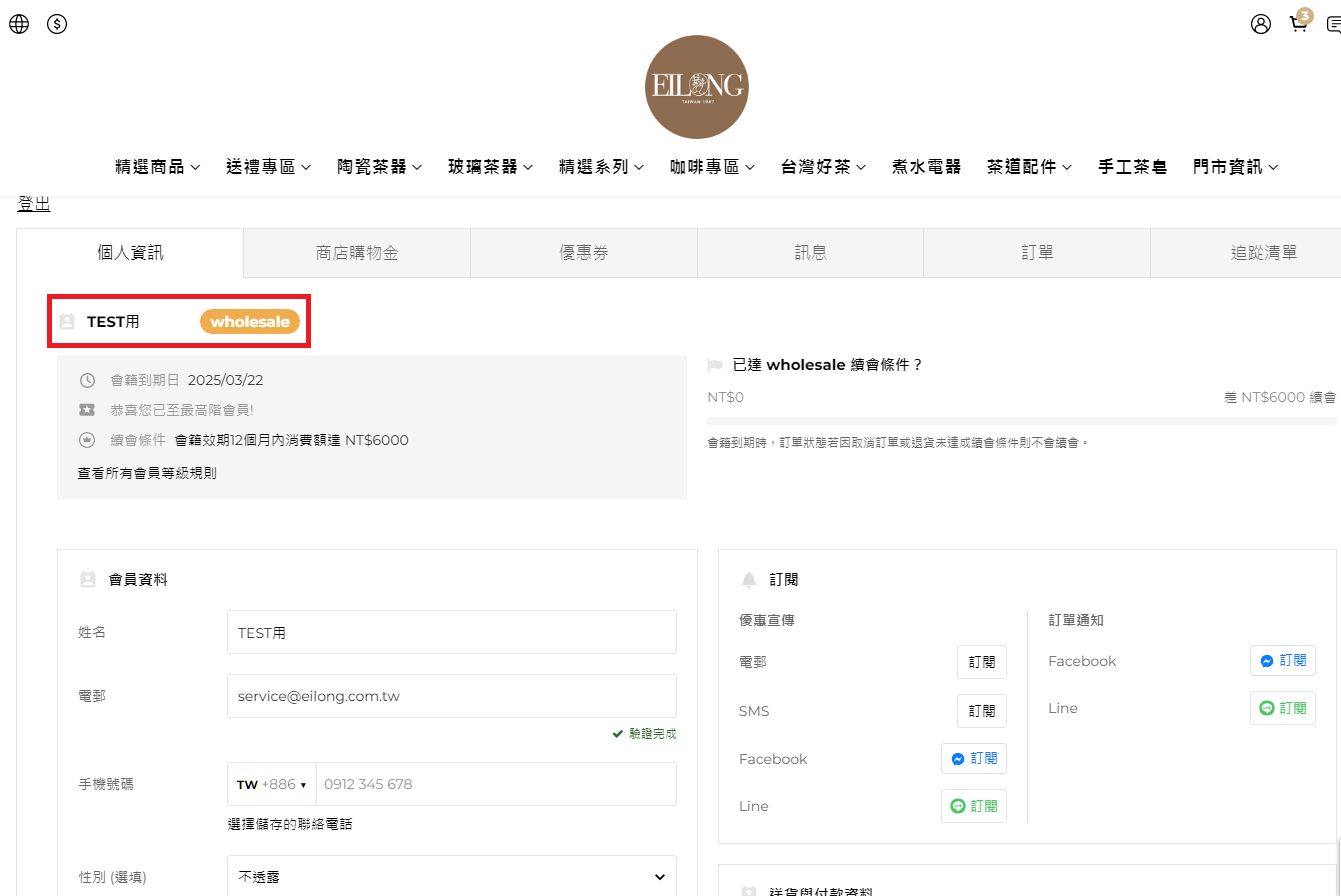Open the user account icon
This screenshot has height=896, width=1341.
(x=1260, y=24)
